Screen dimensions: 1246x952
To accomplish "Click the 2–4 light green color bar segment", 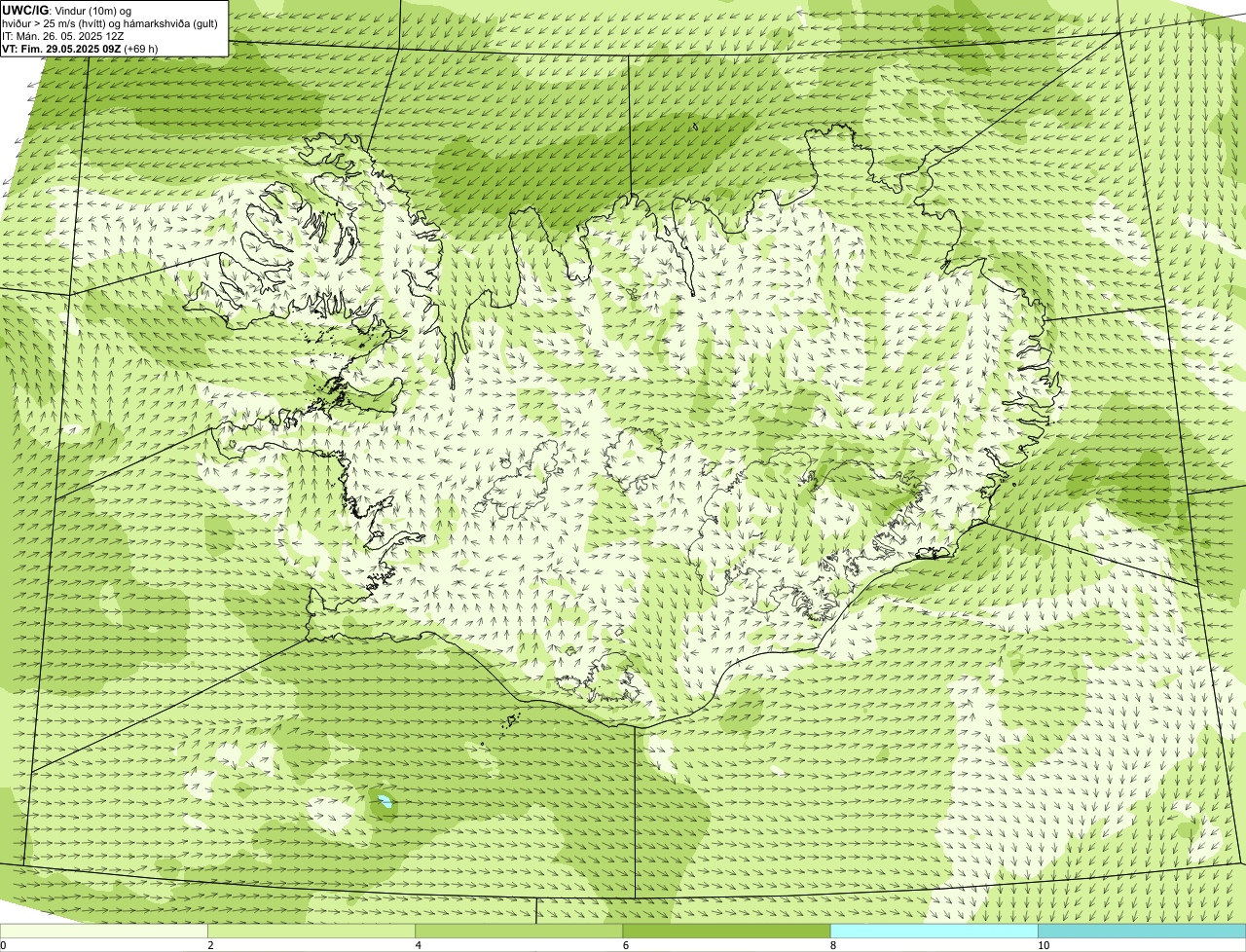I will 311,932.
